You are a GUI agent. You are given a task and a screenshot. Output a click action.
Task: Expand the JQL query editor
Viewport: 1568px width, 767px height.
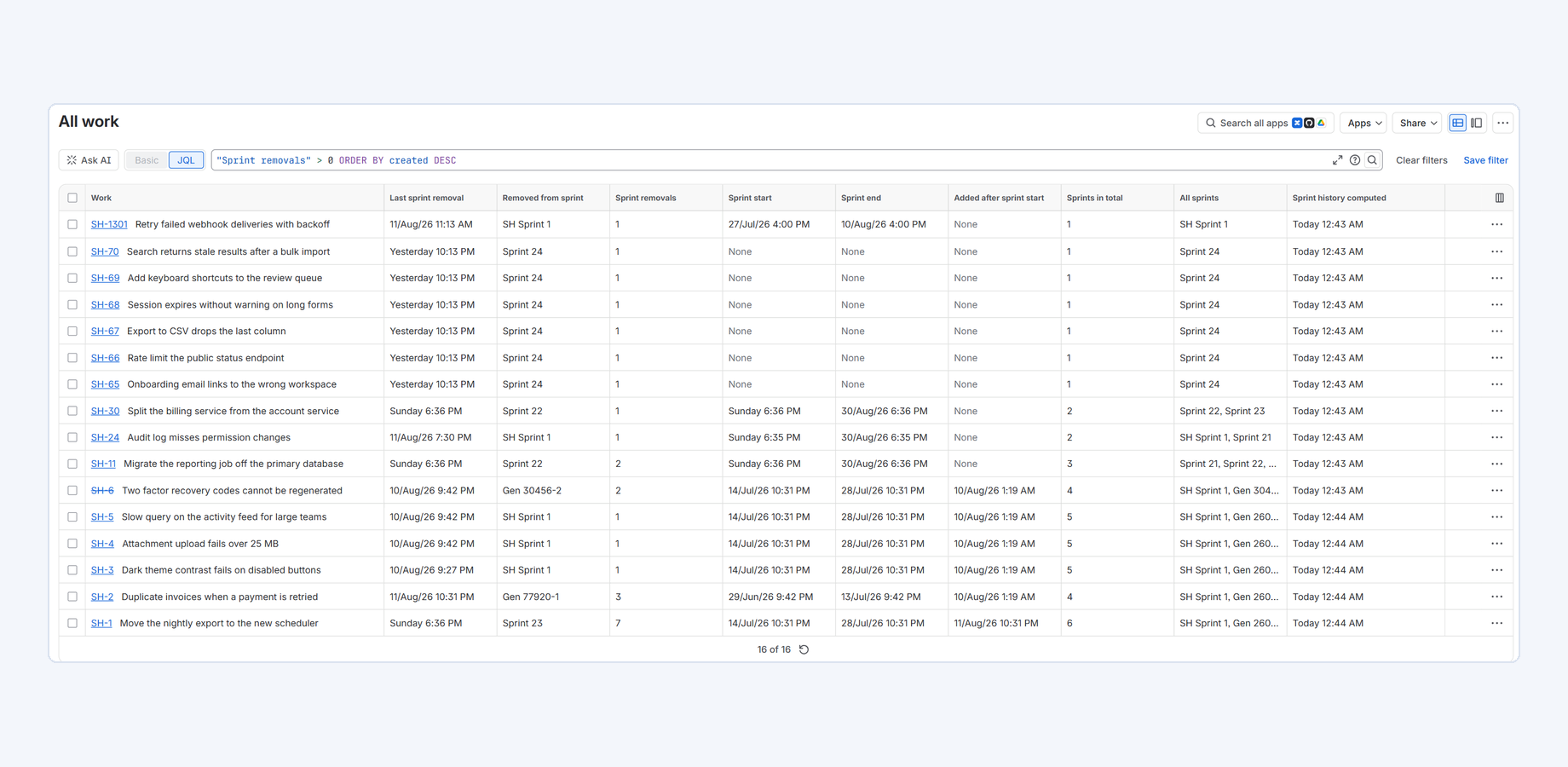1337,160
